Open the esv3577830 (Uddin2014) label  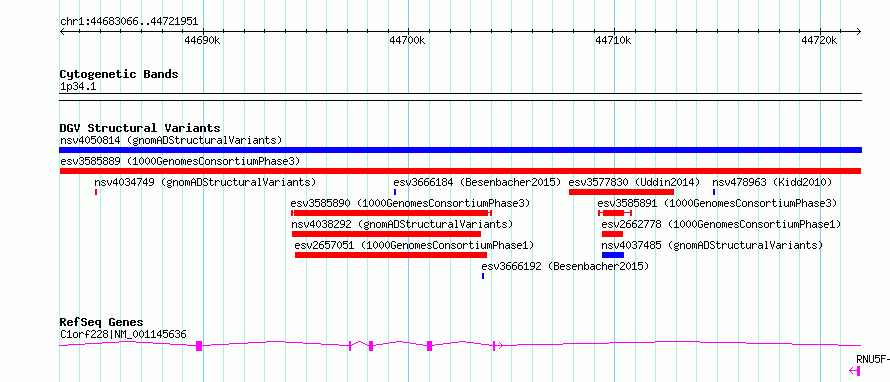[x=635, y=182]
